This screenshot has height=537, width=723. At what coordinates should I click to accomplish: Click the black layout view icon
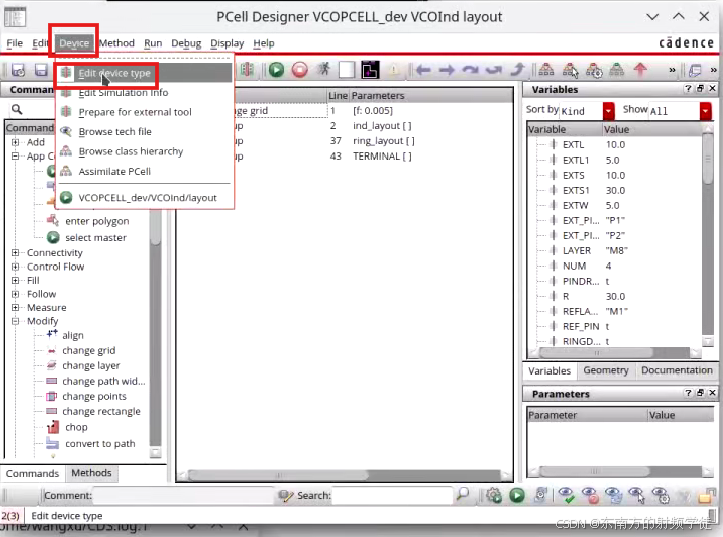tap(370, 70)
